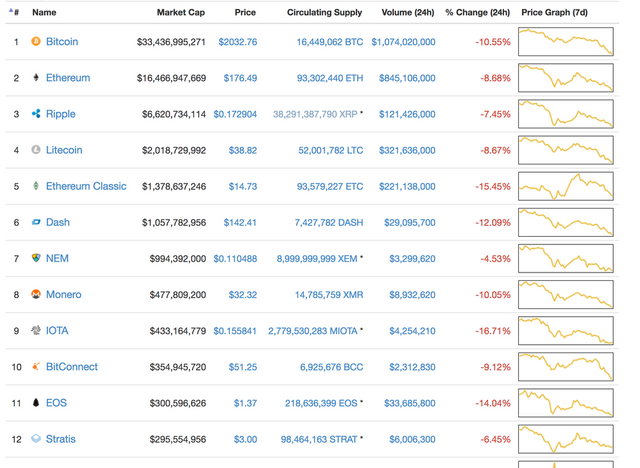Select IOTA change value -16.71%

point(493,331)
